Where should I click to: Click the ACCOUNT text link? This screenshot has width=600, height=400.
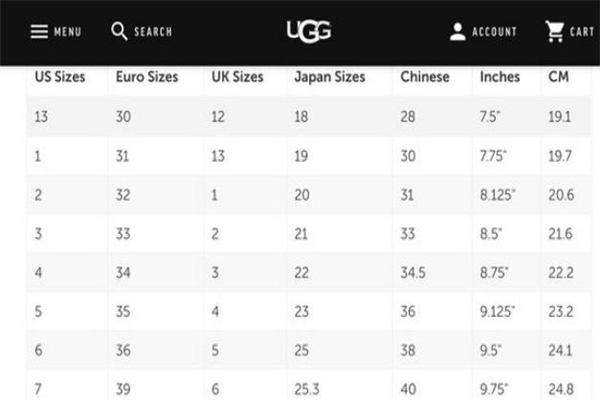[x=494, y=32]
